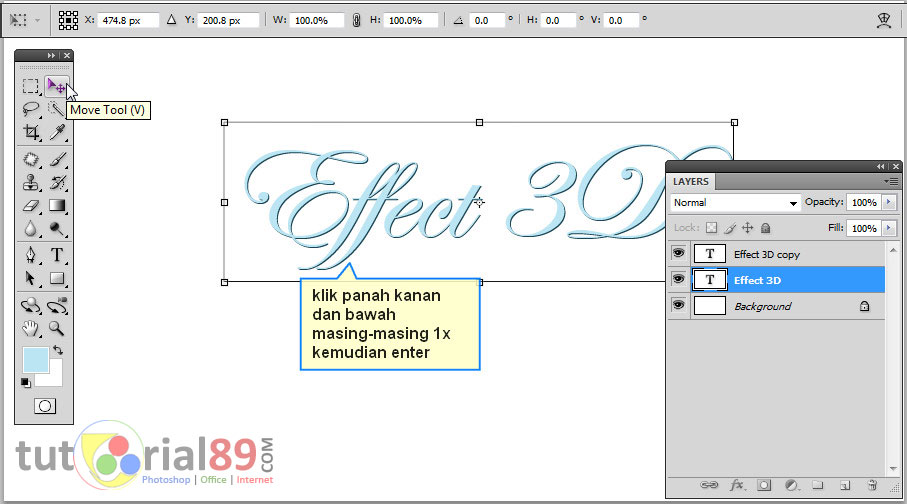Select the 3D Orbit camera tool
907x504 pixels.
pos(57,305)
